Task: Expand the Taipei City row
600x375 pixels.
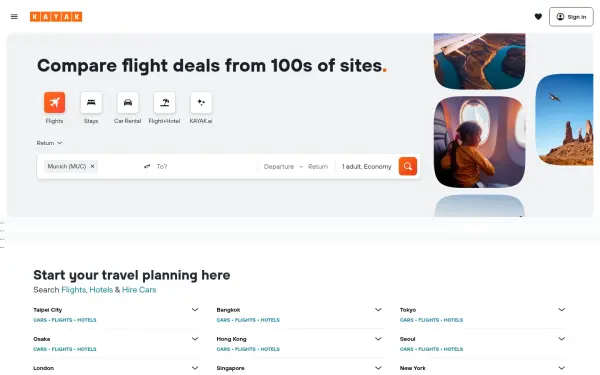Action: [195, 310]
